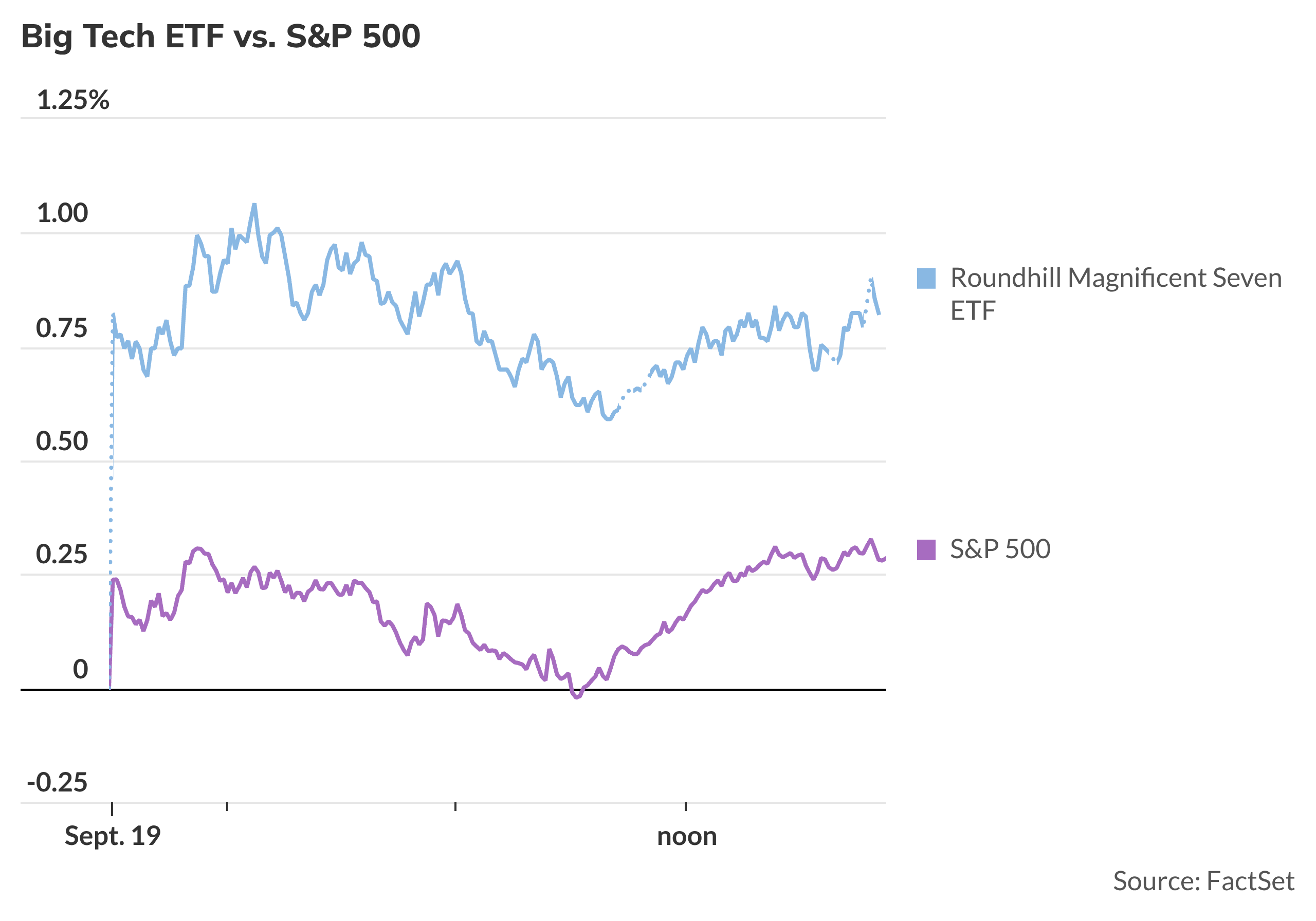Click the Sept. 19 x-axis label
This screenshot has height=921, width=1316.
(113, 836)
